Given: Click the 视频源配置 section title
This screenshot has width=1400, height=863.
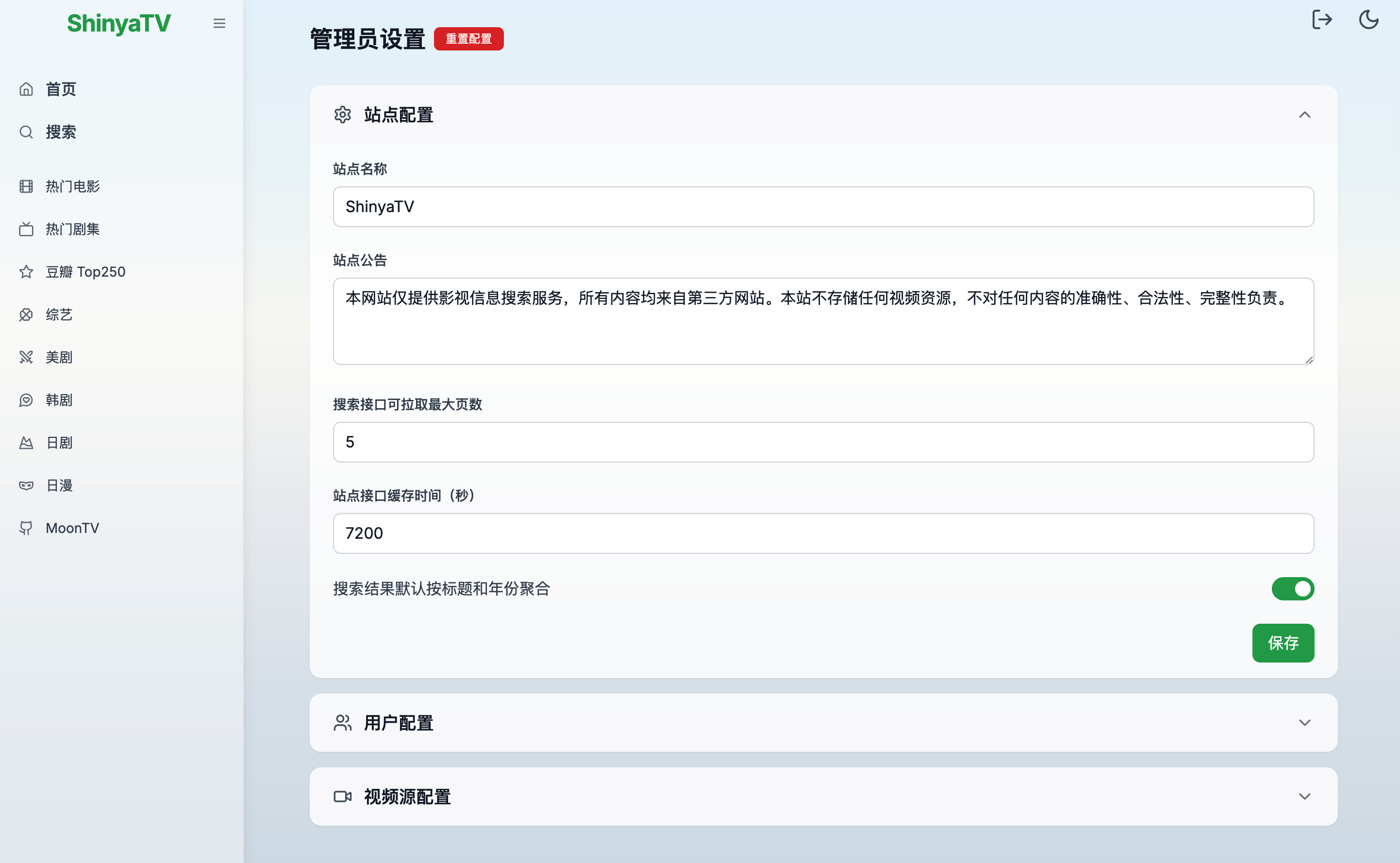Looking at the screenshot, I should (407, 796).
